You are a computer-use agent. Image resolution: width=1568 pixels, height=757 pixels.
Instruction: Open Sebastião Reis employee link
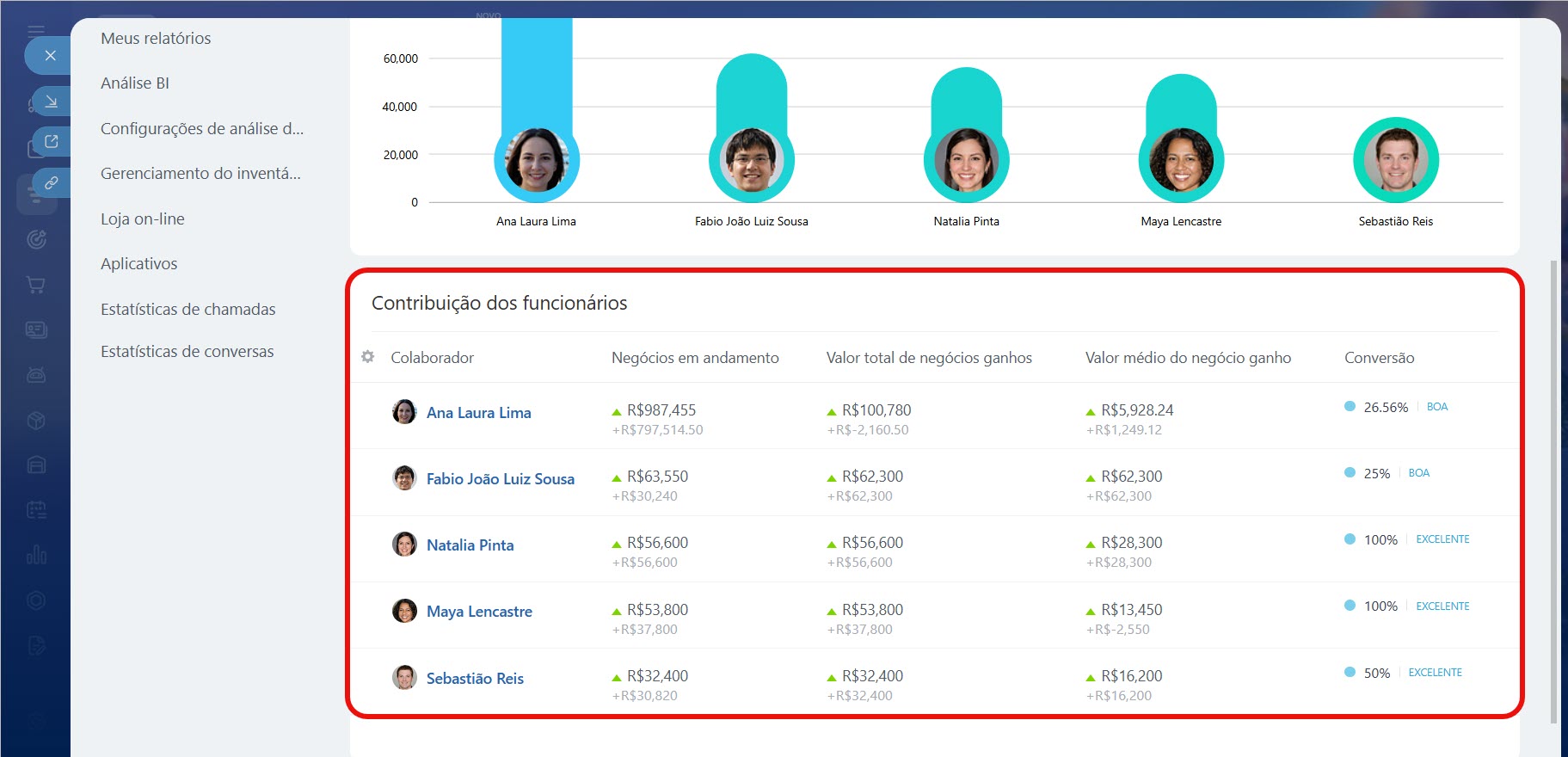coord(475,679)
